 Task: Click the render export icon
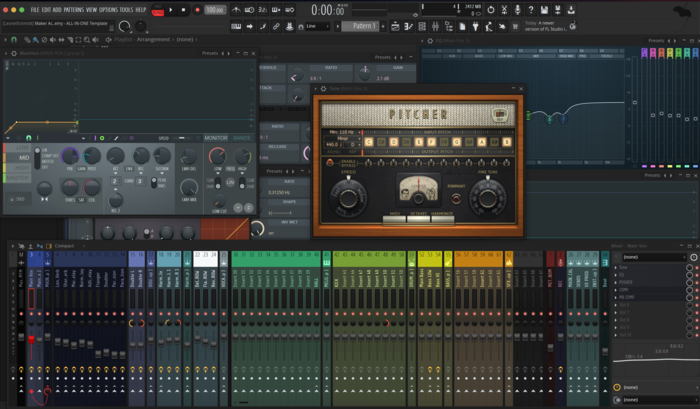tap(558, 10)
